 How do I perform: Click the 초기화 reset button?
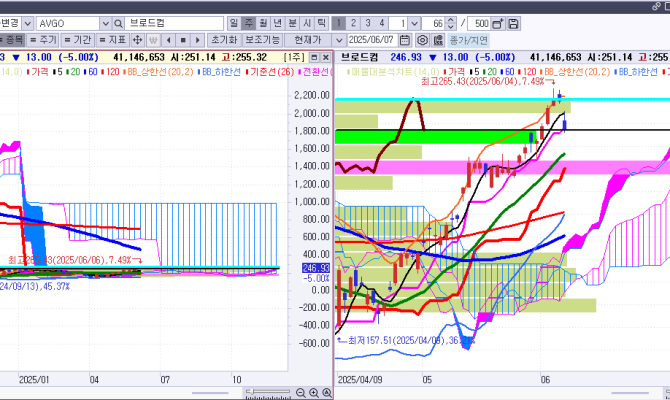tap(222, 39)
